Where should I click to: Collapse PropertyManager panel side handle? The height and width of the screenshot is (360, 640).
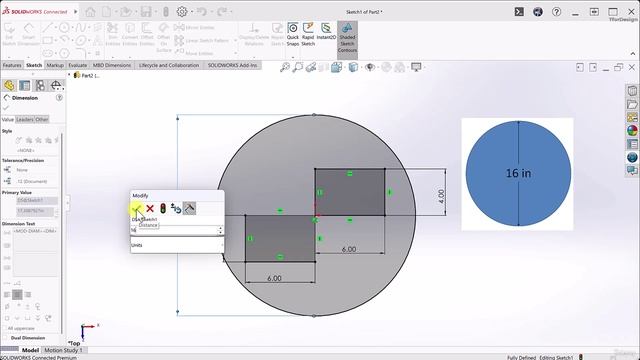68,203
